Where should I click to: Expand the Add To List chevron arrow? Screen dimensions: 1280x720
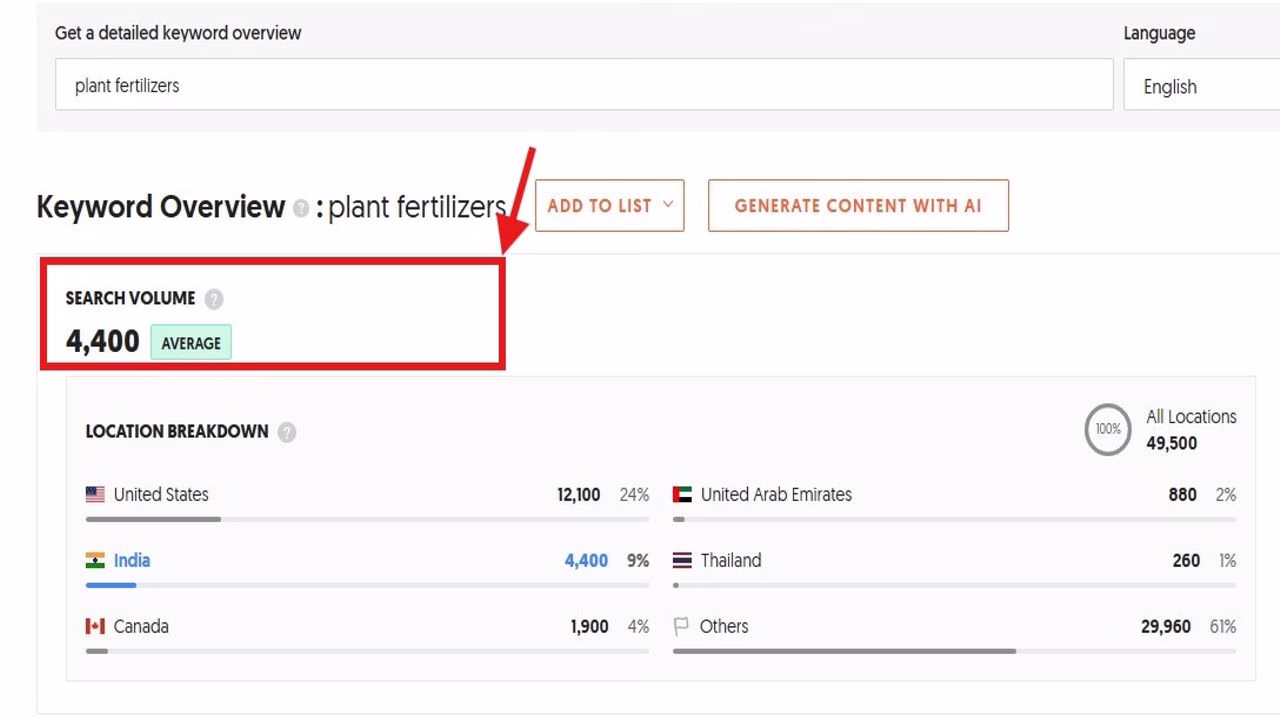coord(668,206)
